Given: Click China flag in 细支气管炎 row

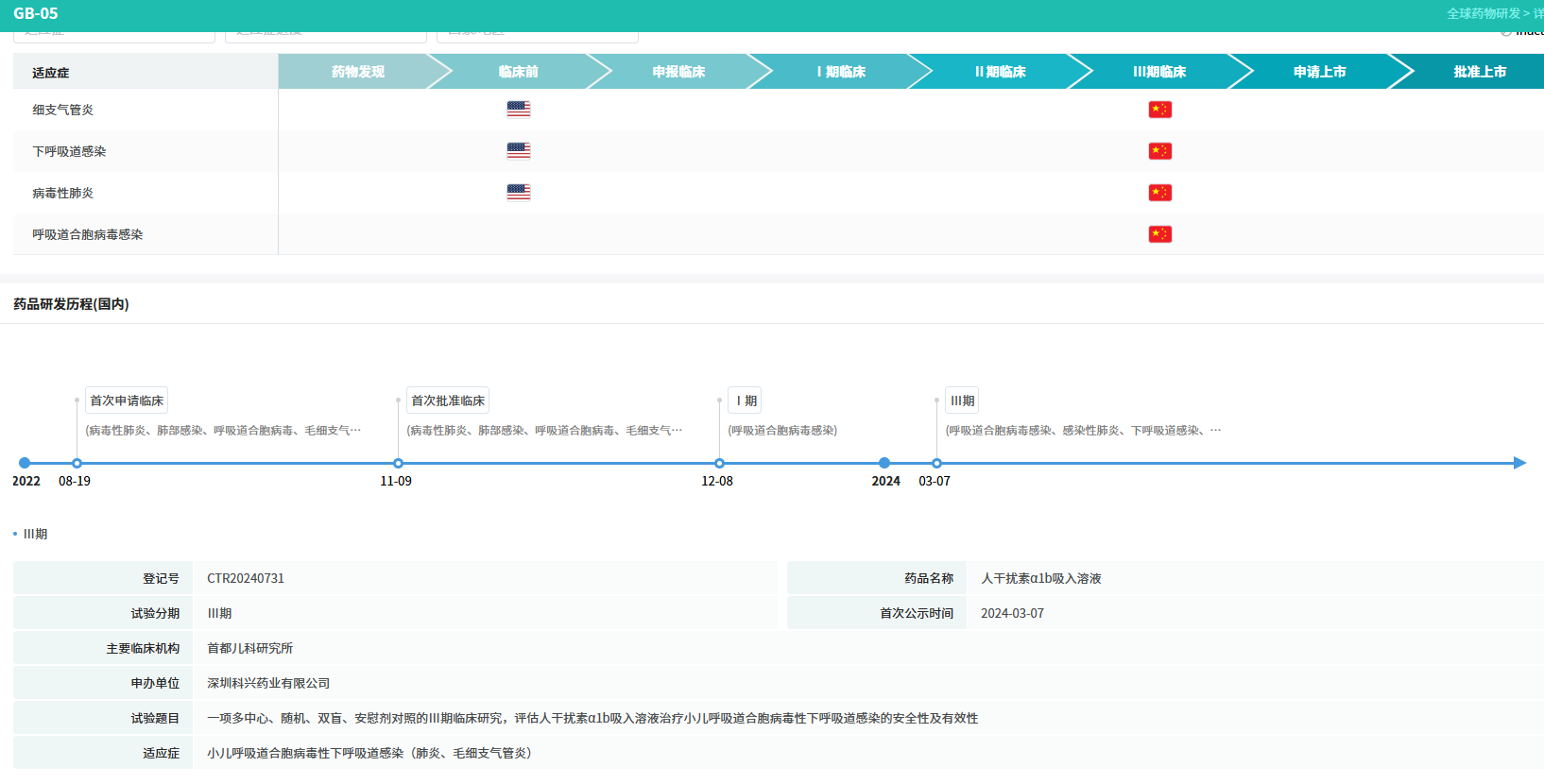Looking at the screenshot, I should [x=1159, y=110].
